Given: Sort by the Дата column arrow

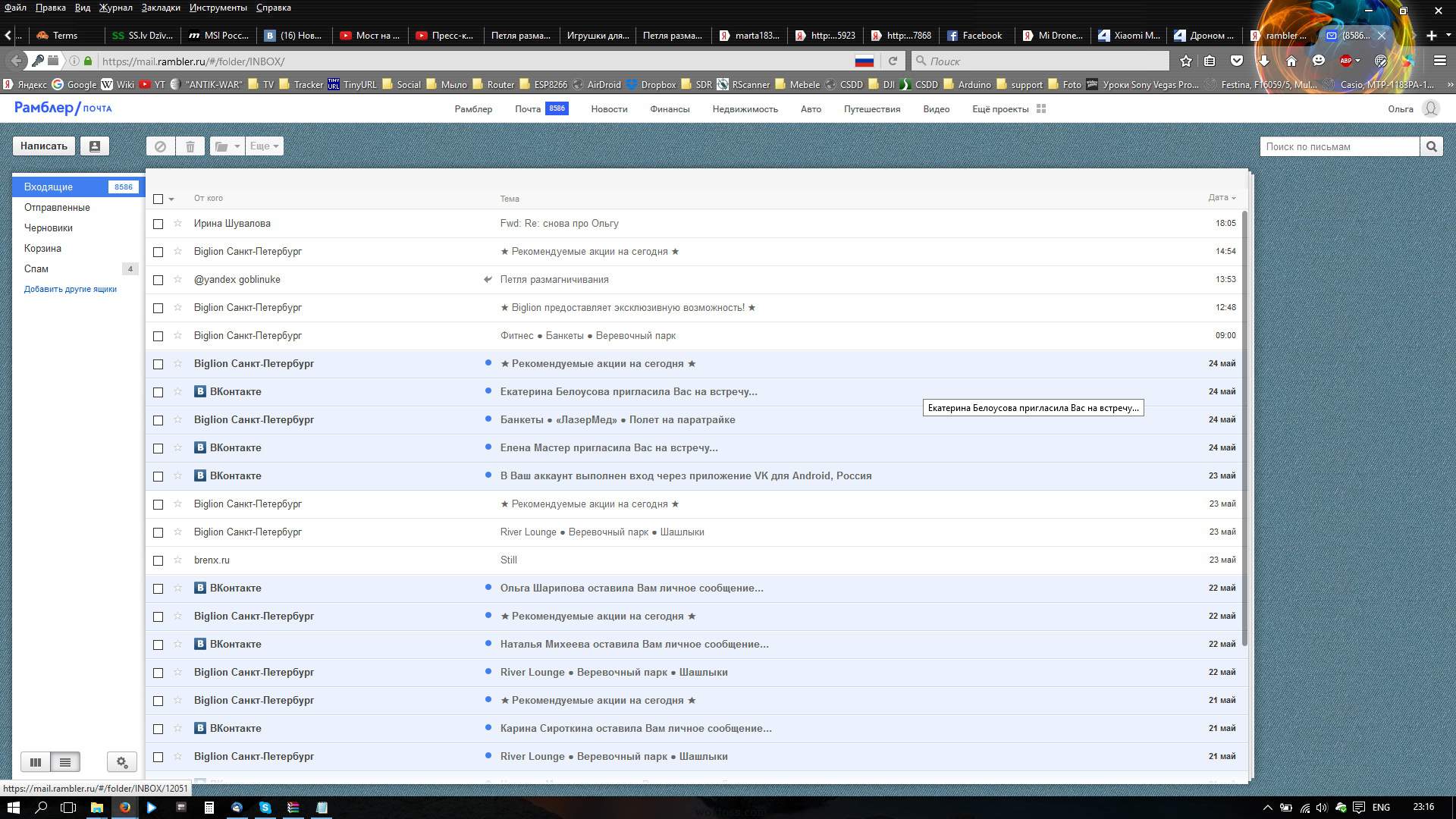Looking at the screenshot, I should (x=1234, y=198).
